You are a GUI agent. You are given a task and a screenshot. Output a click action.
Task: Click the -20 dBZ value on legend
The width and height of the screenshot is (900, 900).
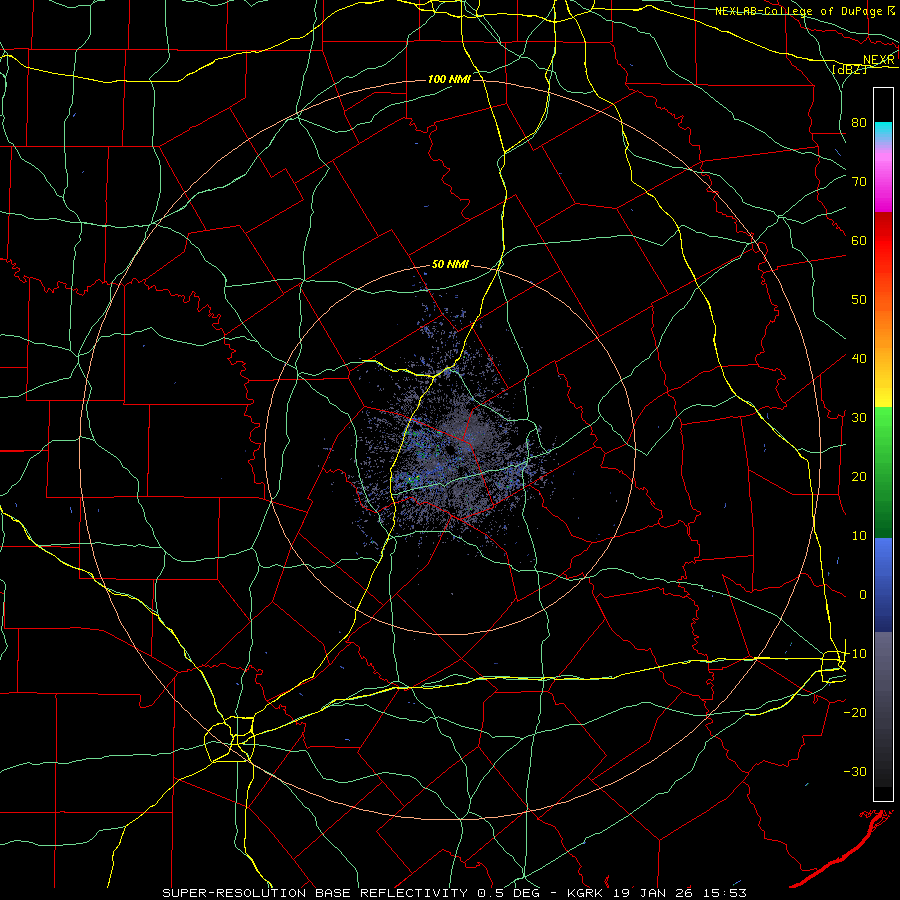[x=856, y=712]
